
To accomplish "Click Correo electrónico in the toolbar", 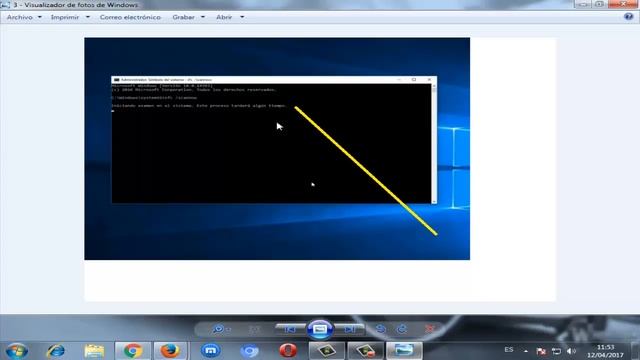I will tap(130, 17).
